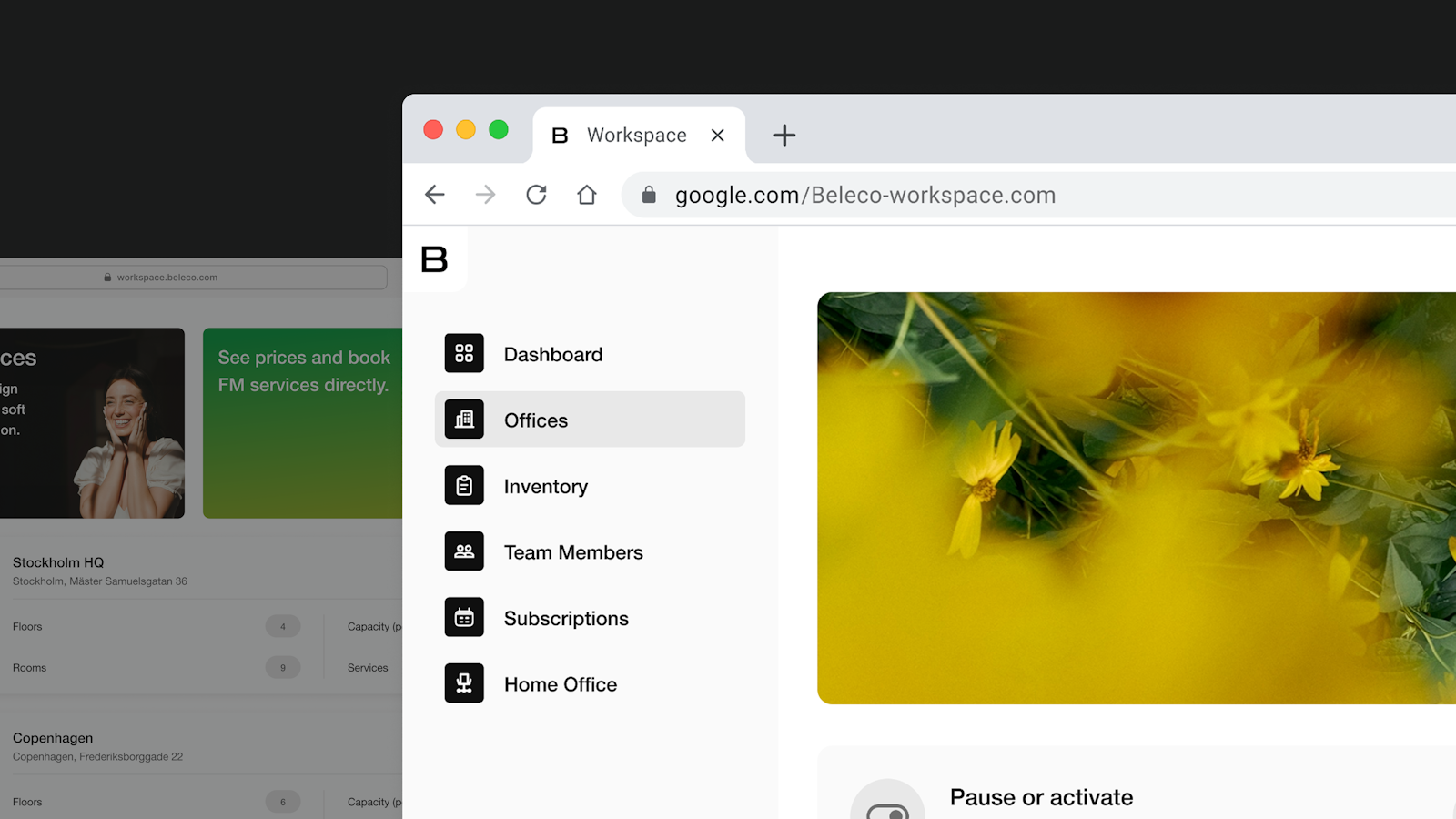Open the Stockholm HQ office entry
Screen dimensions: 1456x819
pos(58,562)
